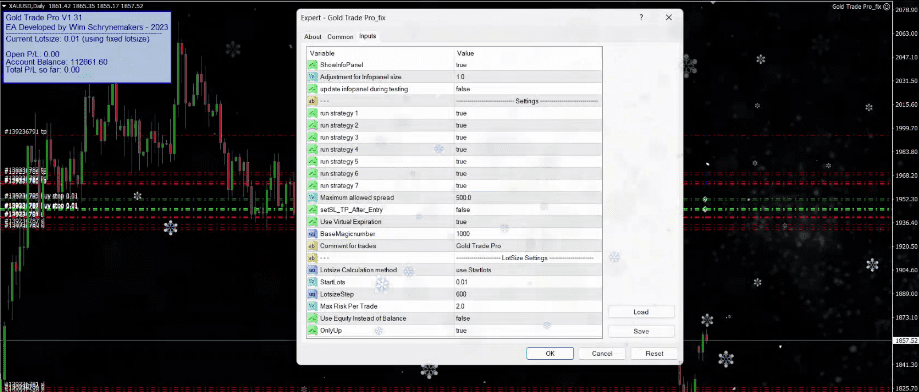Screen dimensions: 919x392
Task: Click the icon beside LotsizeStep
Action: coord(313,294)
